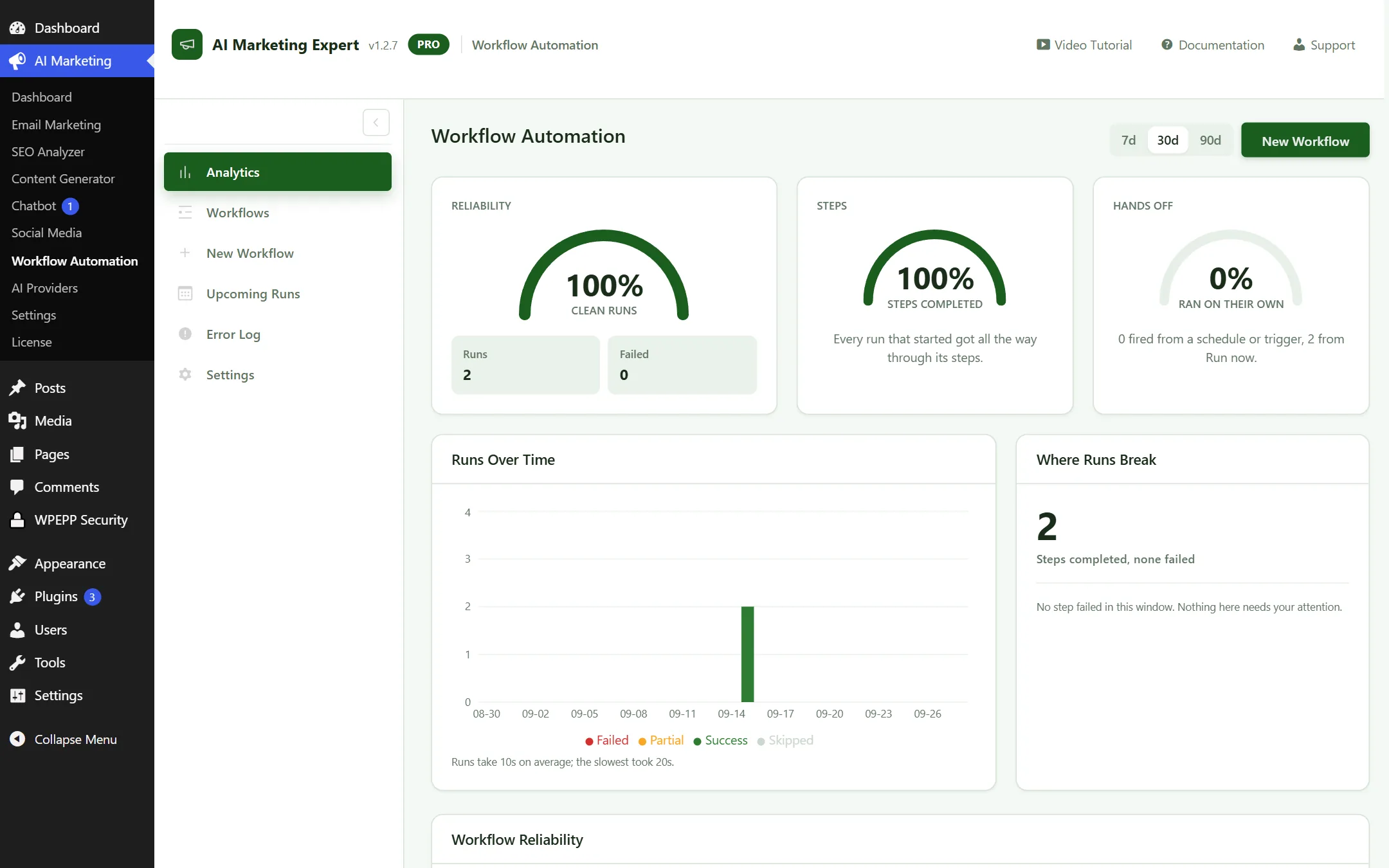
Task: Click the Posts pushpin icon
Action: [x=17, y=388]
